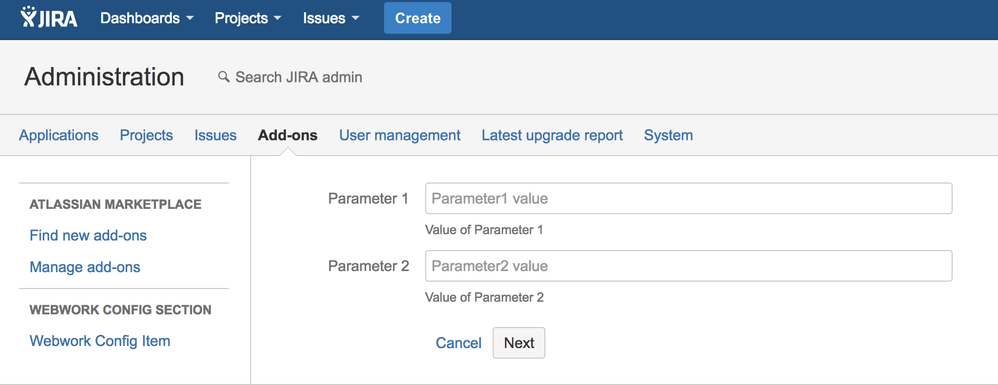Image resolution: width=998 pixels, height=385 pixels.
Task: Select Webwork Config Item in sidebar
Action: pyautogui.click(x=100, y=341)
